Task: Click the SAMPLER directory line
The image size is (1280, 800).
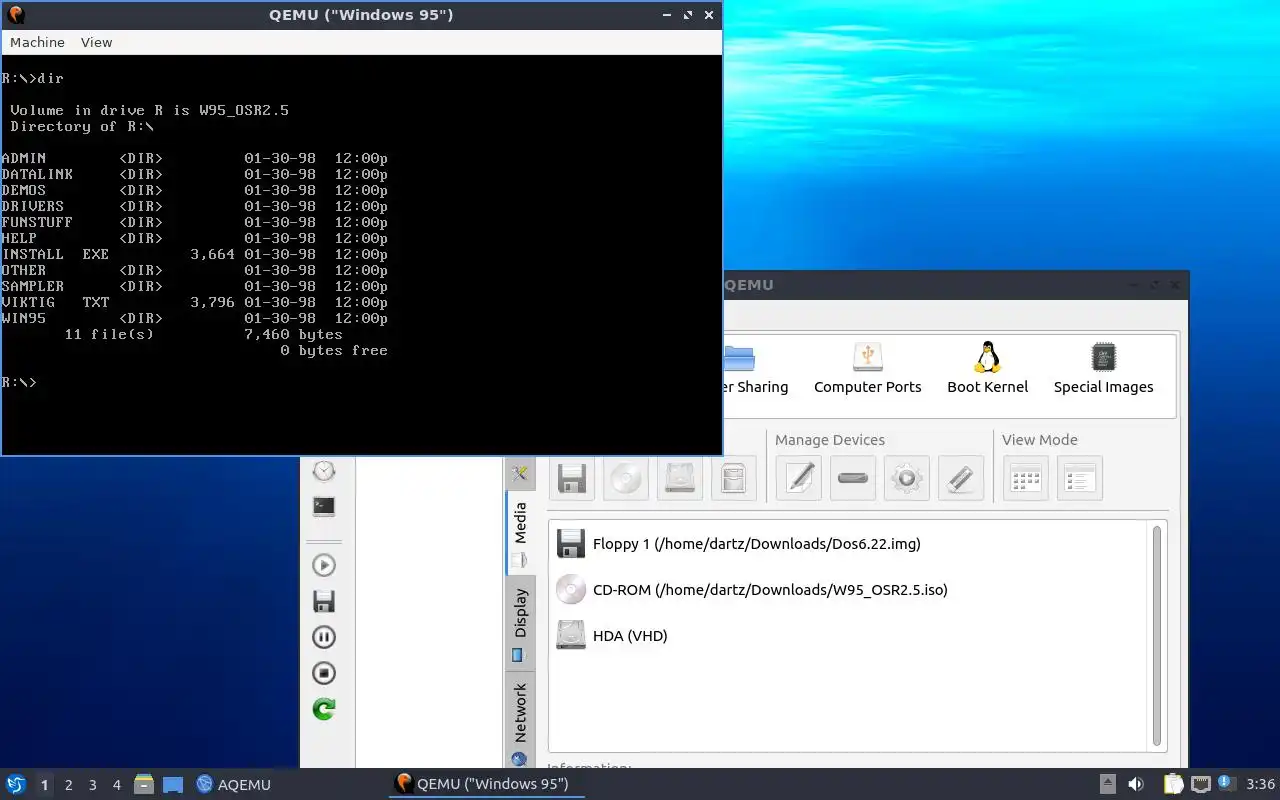Action: click(195, 286)
